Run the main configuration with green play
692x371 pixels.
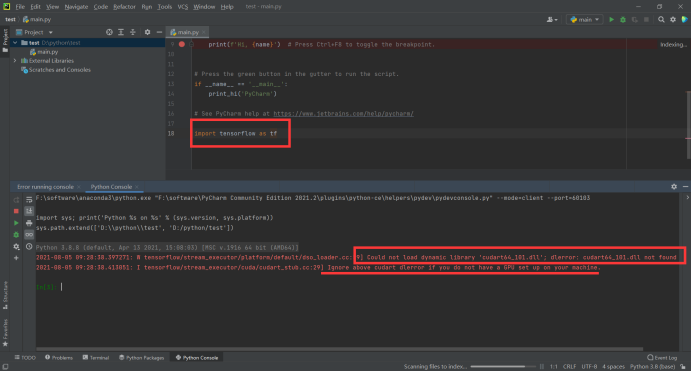click(611, 19)
